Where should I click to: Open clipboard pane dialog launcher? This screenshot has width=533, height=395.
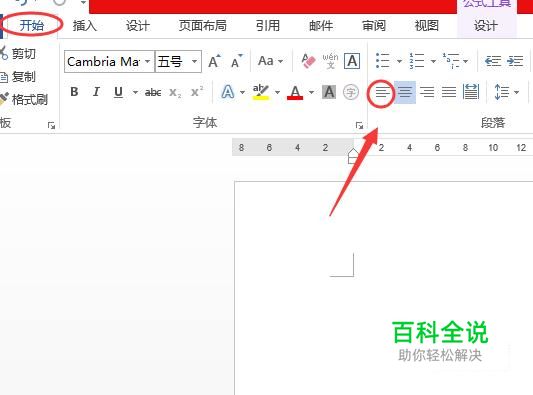pos(51,126)
